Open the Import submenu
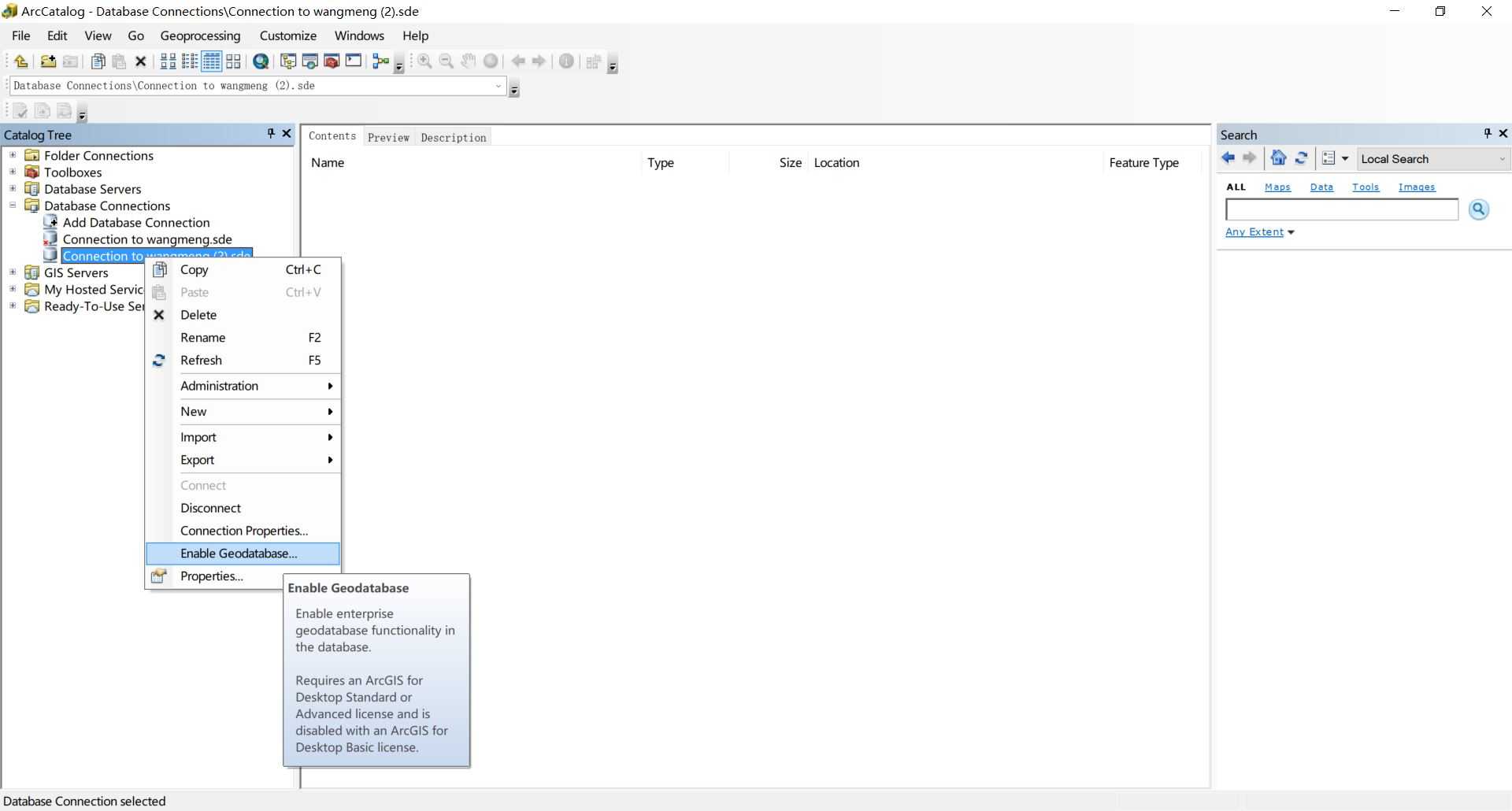 (x=243, y=437)
